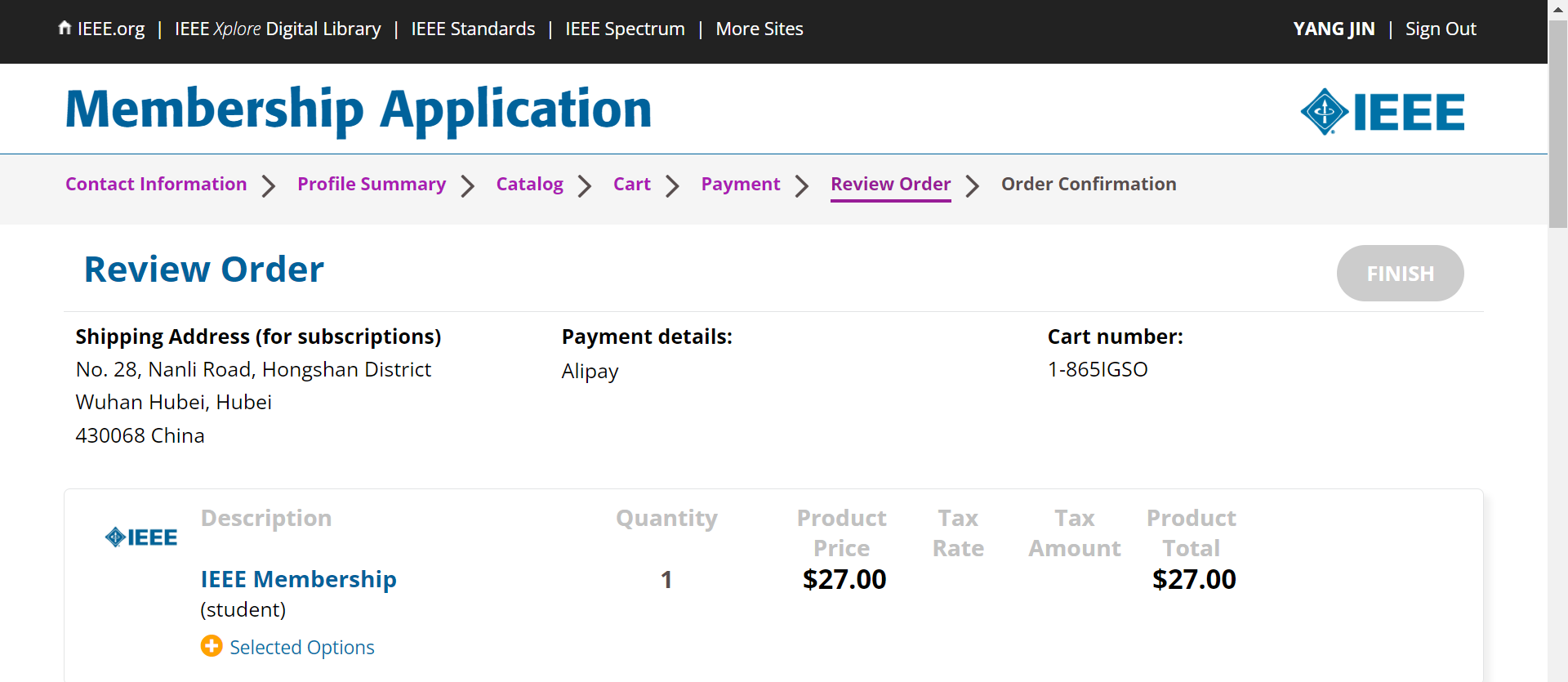
Task: Click the Product Price $27.00 value
Action: tap(844, 579)
